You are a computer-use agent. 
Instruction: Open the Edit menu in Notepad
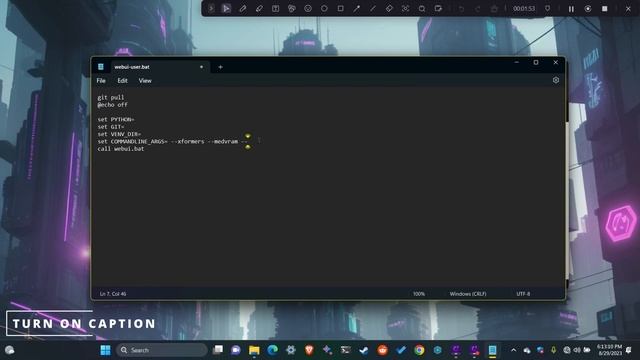(x=122, y=81)
